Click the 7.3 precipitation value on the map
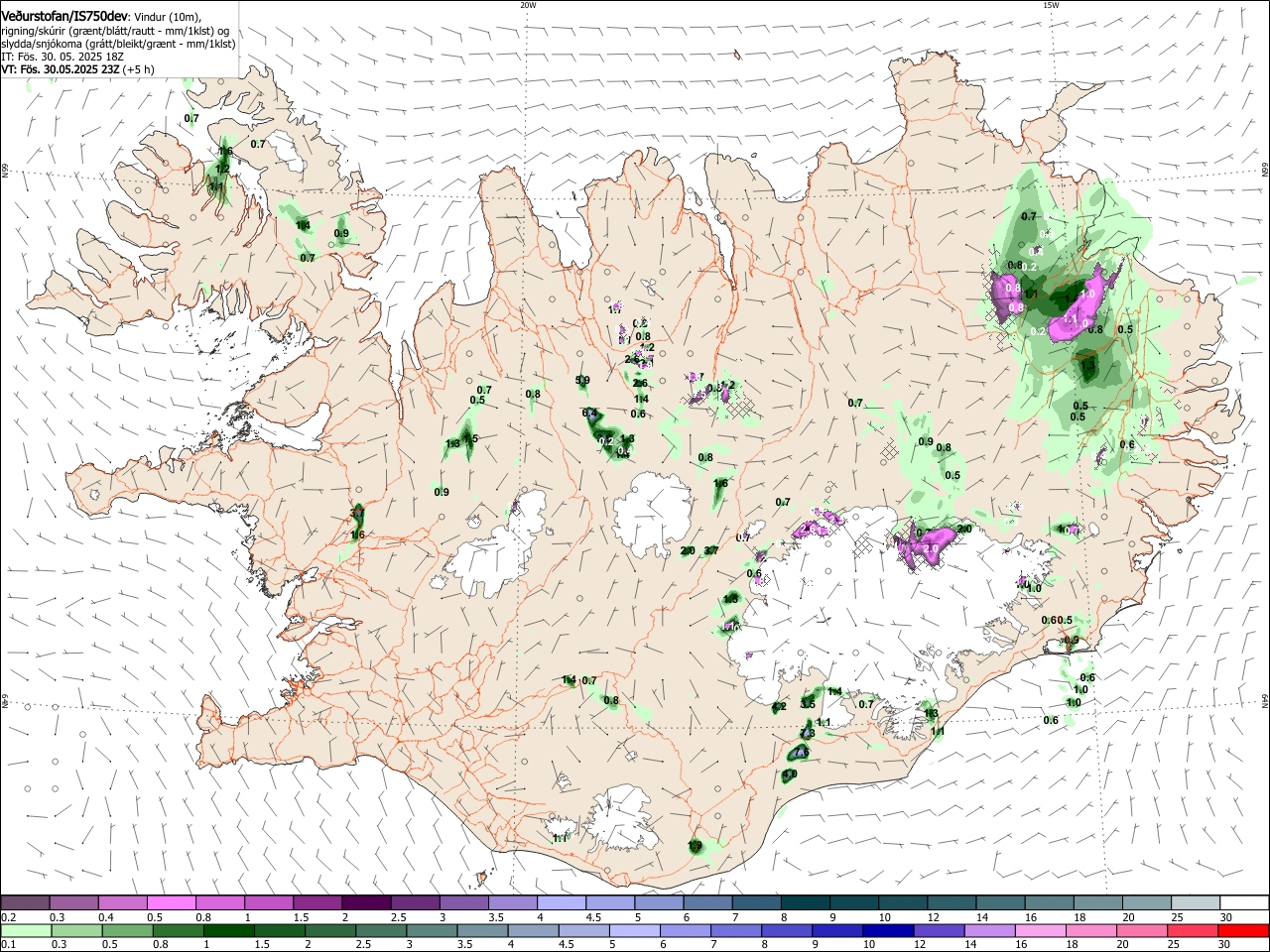Screen dimensions: 1270x952 [x=807, y=734]
